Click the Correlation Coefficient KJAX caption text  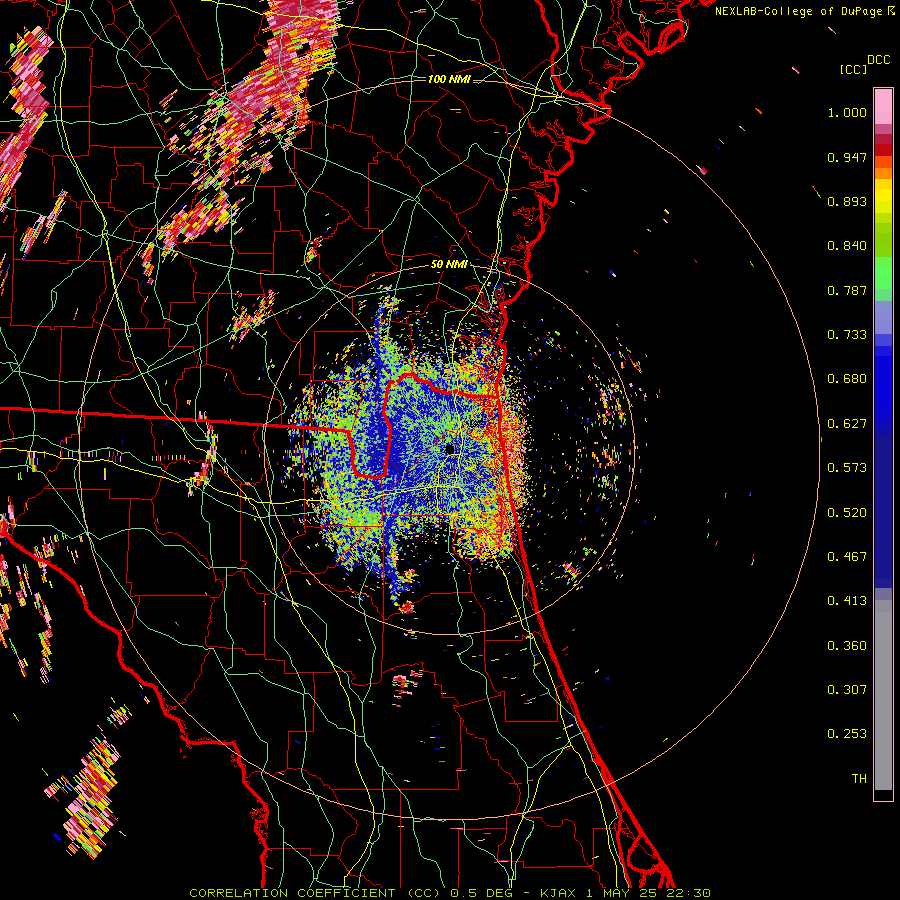(450, 893)
